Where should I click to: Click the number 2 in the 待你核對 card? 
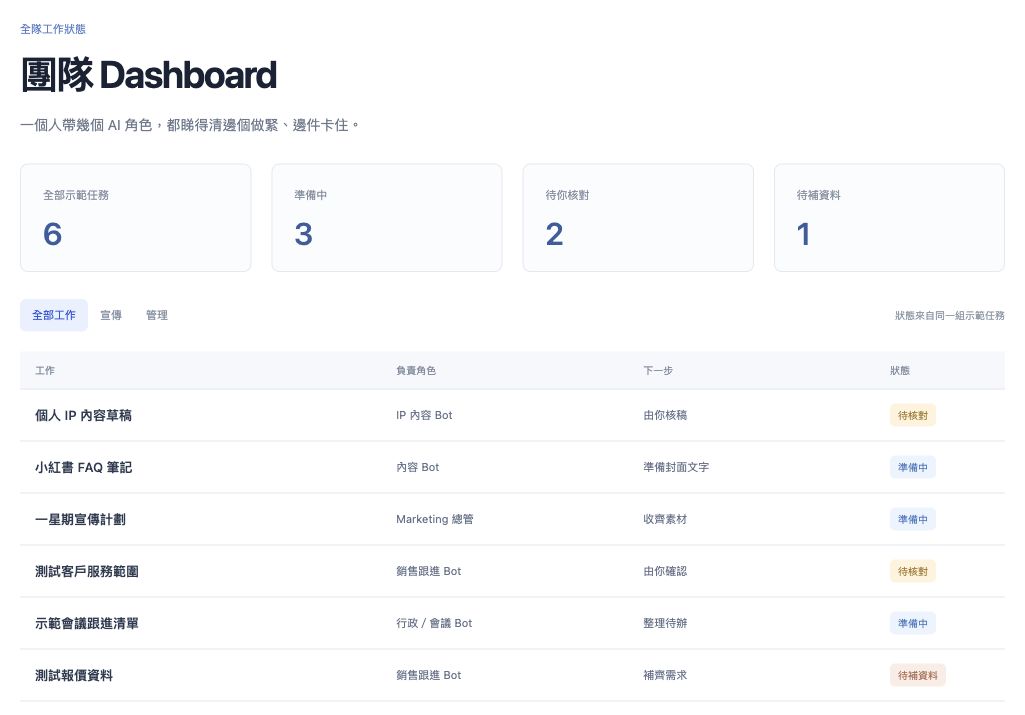coord(554,234)
